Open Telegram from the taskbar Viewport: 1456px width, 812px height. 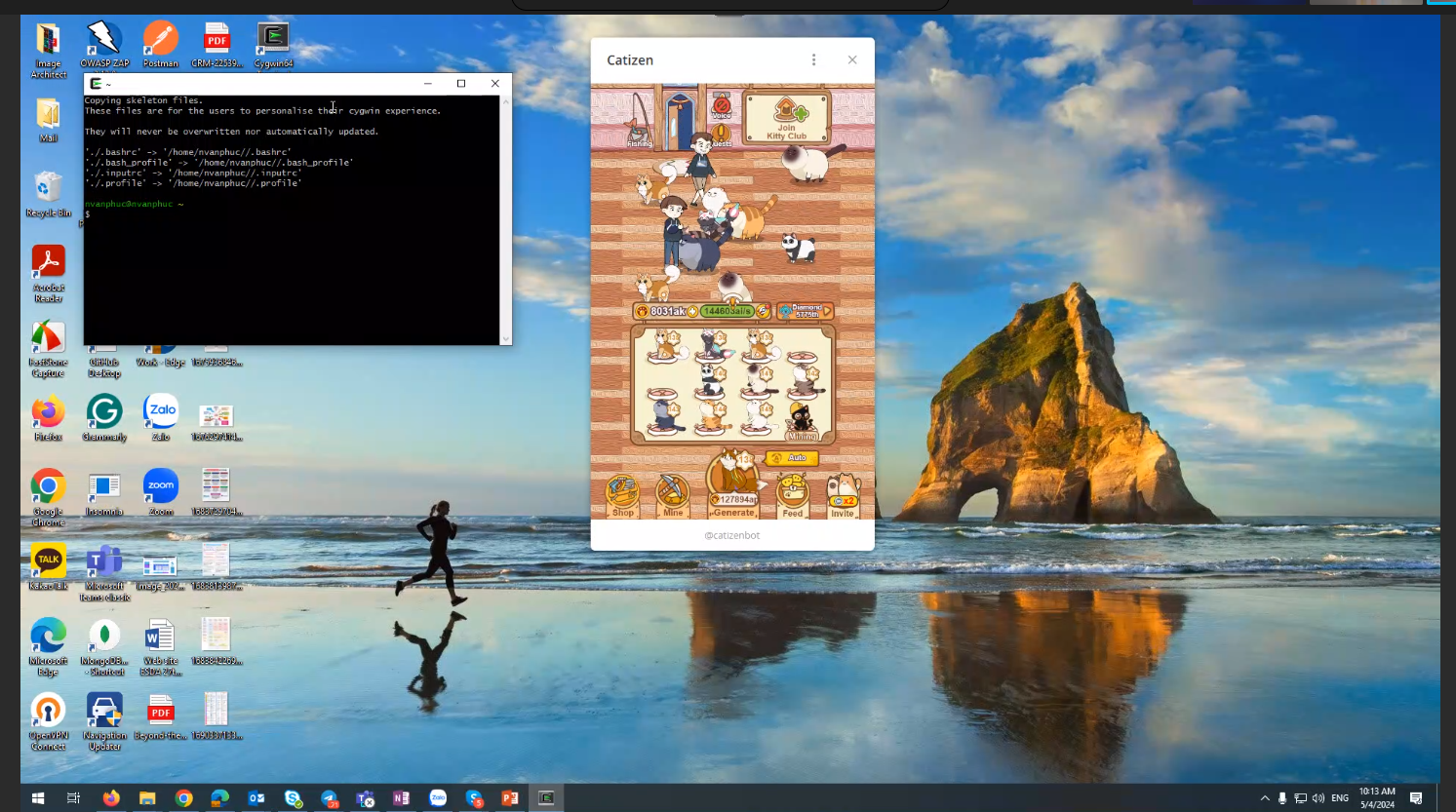(330, 797)
